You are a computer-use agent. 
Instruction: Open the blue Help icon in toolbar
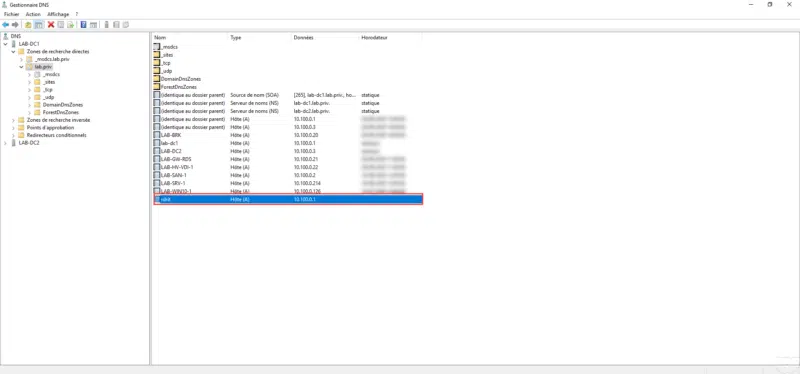[x=83, y=24]
